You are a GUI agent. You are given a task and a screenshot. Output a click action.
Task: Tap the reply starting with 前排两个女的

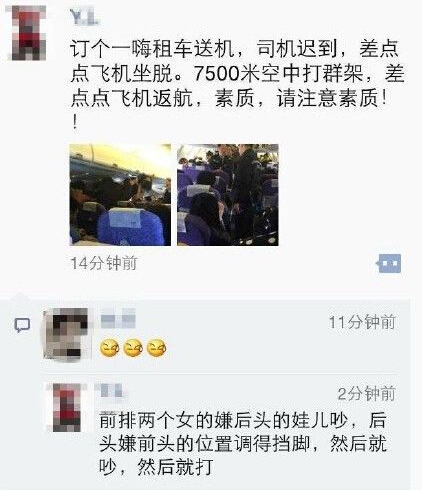coord(242,443)
